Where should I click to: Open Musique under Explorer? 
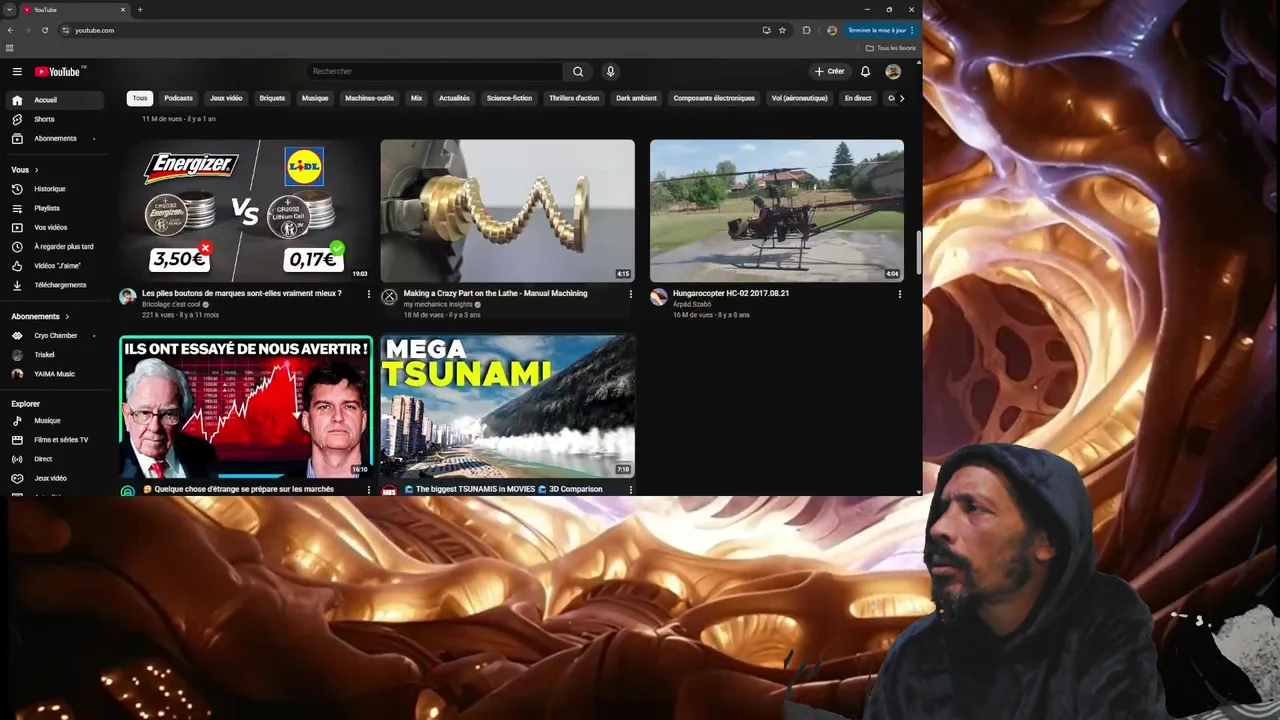(56, 421)
